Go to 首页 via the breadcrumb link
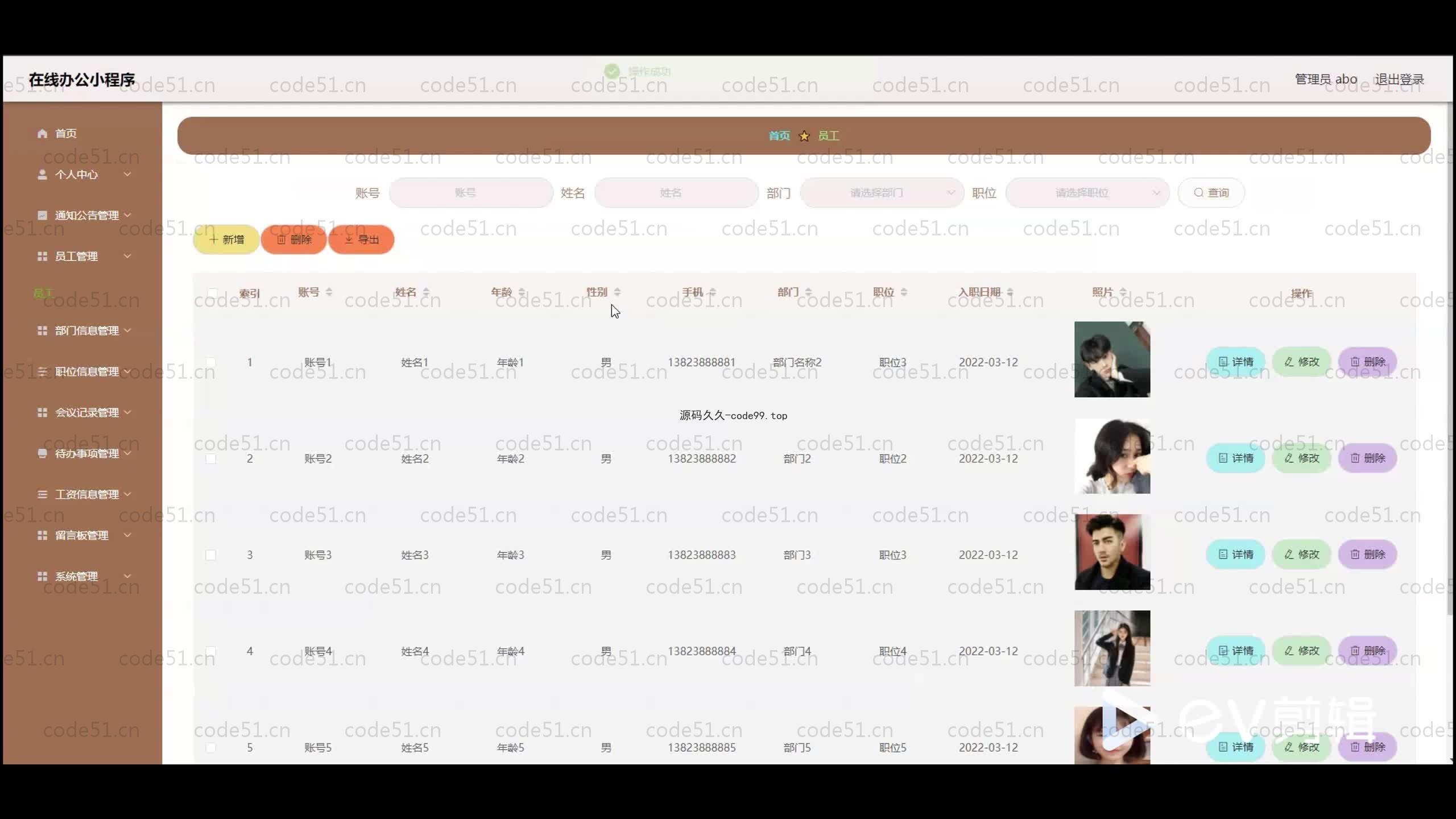 click(779, 136)
